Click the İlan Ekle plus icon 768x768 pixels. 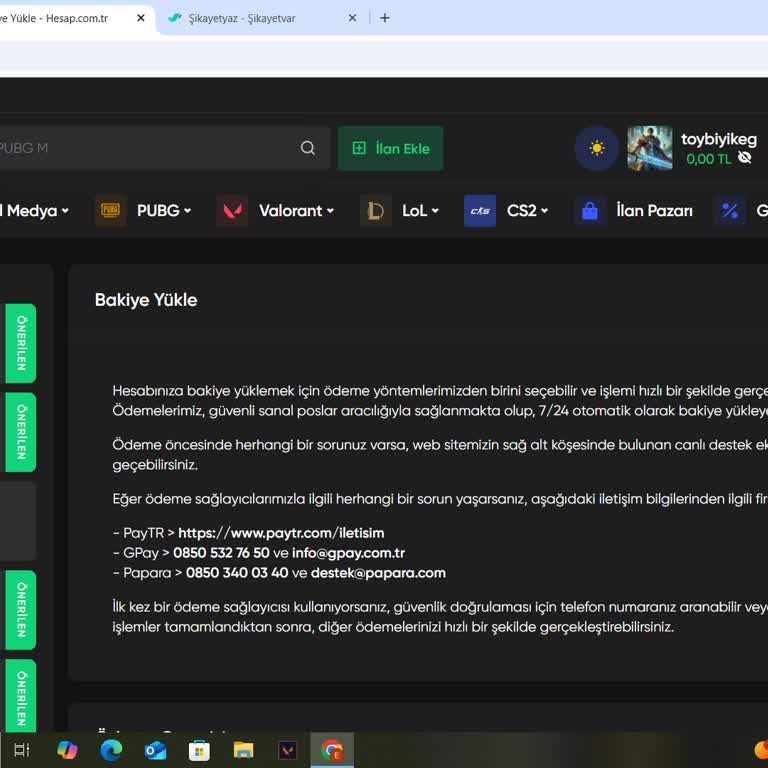pos(359,148)
